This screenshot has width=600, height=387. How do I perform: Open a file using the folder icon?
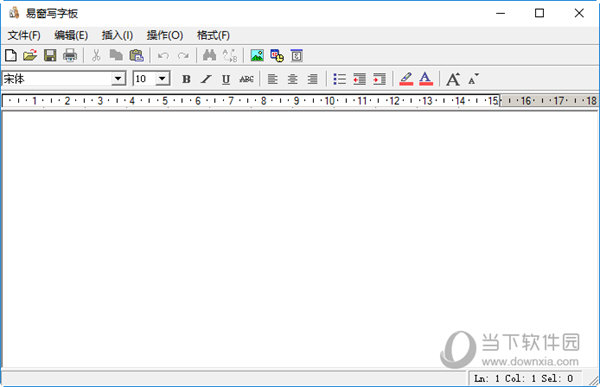pyautogui.click(x=30, y=56)
